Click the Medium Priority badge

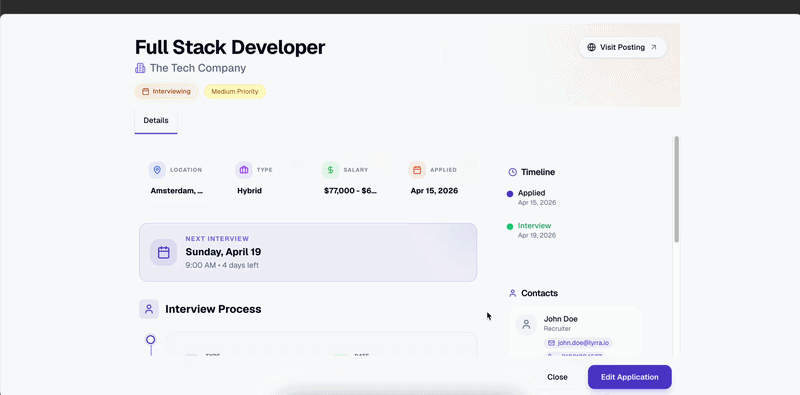pyautogui.click(x=235, y=92)
